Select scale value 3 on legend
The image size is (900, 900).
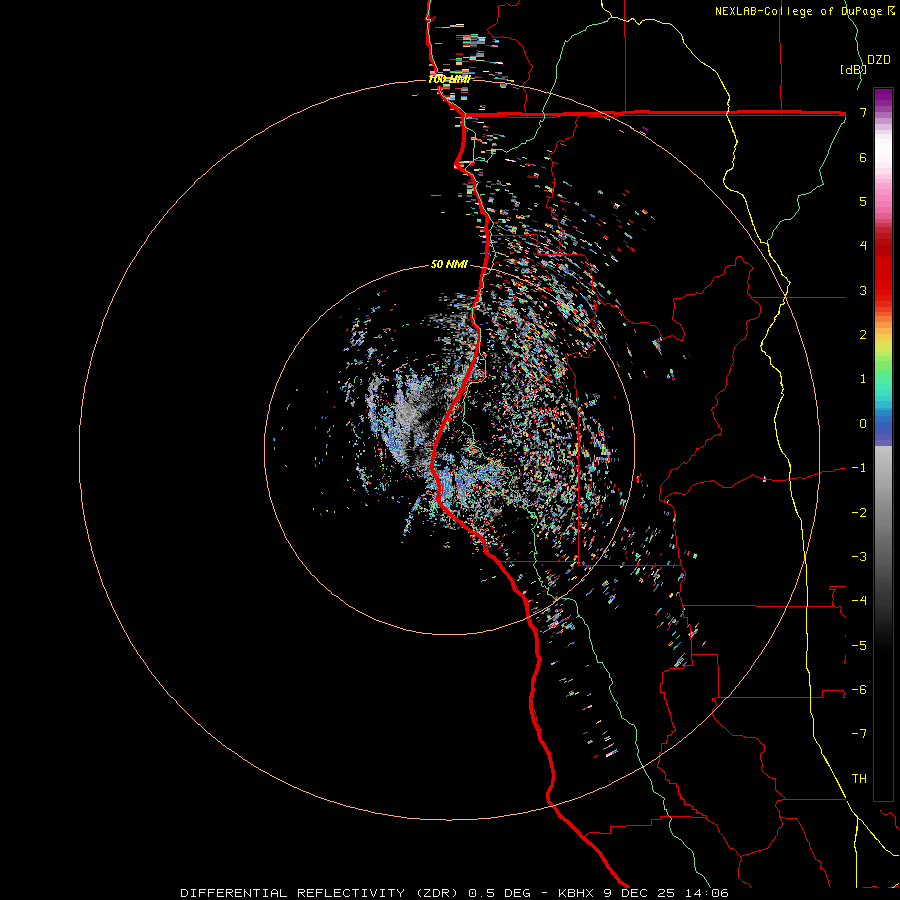pyautogui.click(x=863, y=290)
